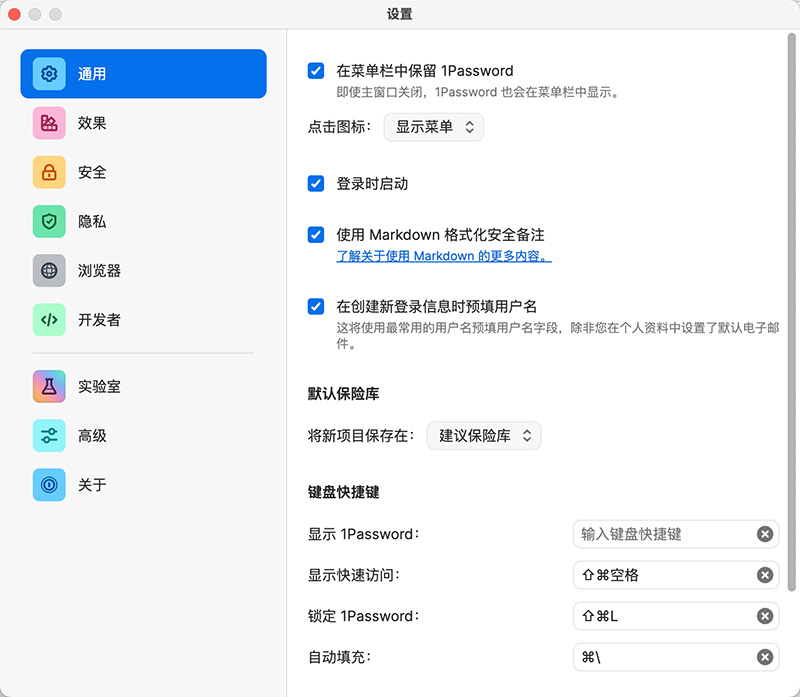Open the 效果 appearance icon
Viewport: 800px width, 697px height.
point(49,123)
